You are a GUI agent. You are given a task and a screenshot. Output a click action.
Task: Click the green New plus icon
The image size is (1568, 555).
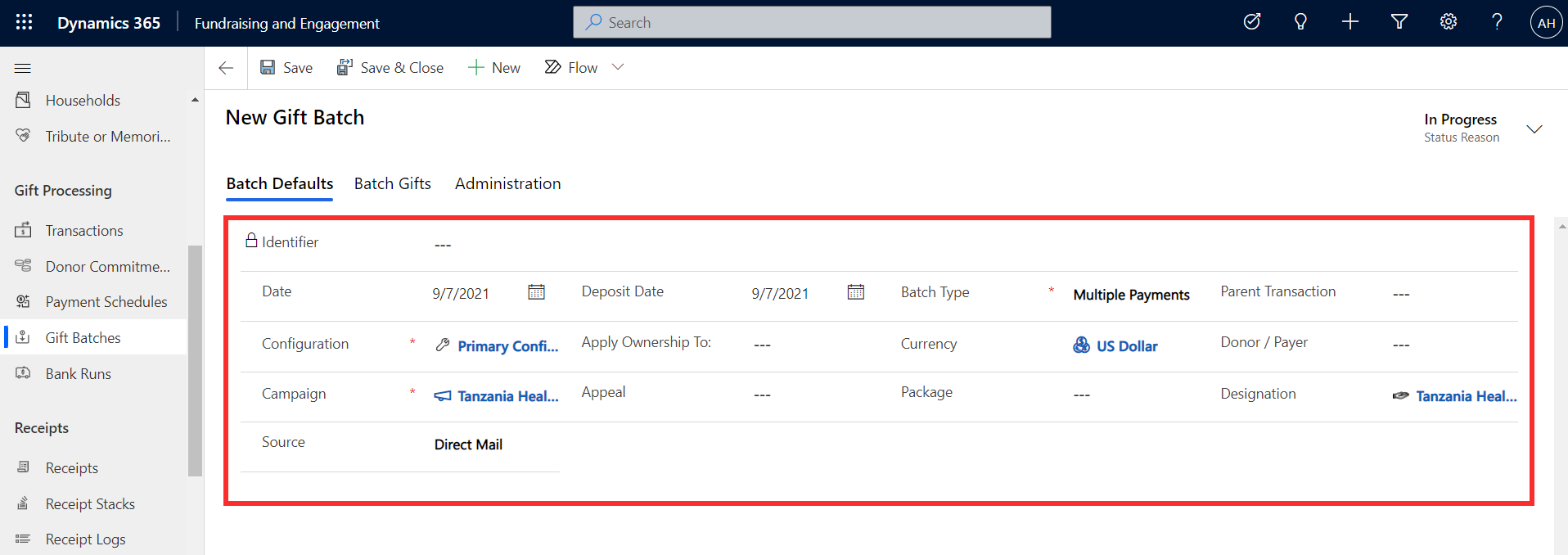pos(476,67)
